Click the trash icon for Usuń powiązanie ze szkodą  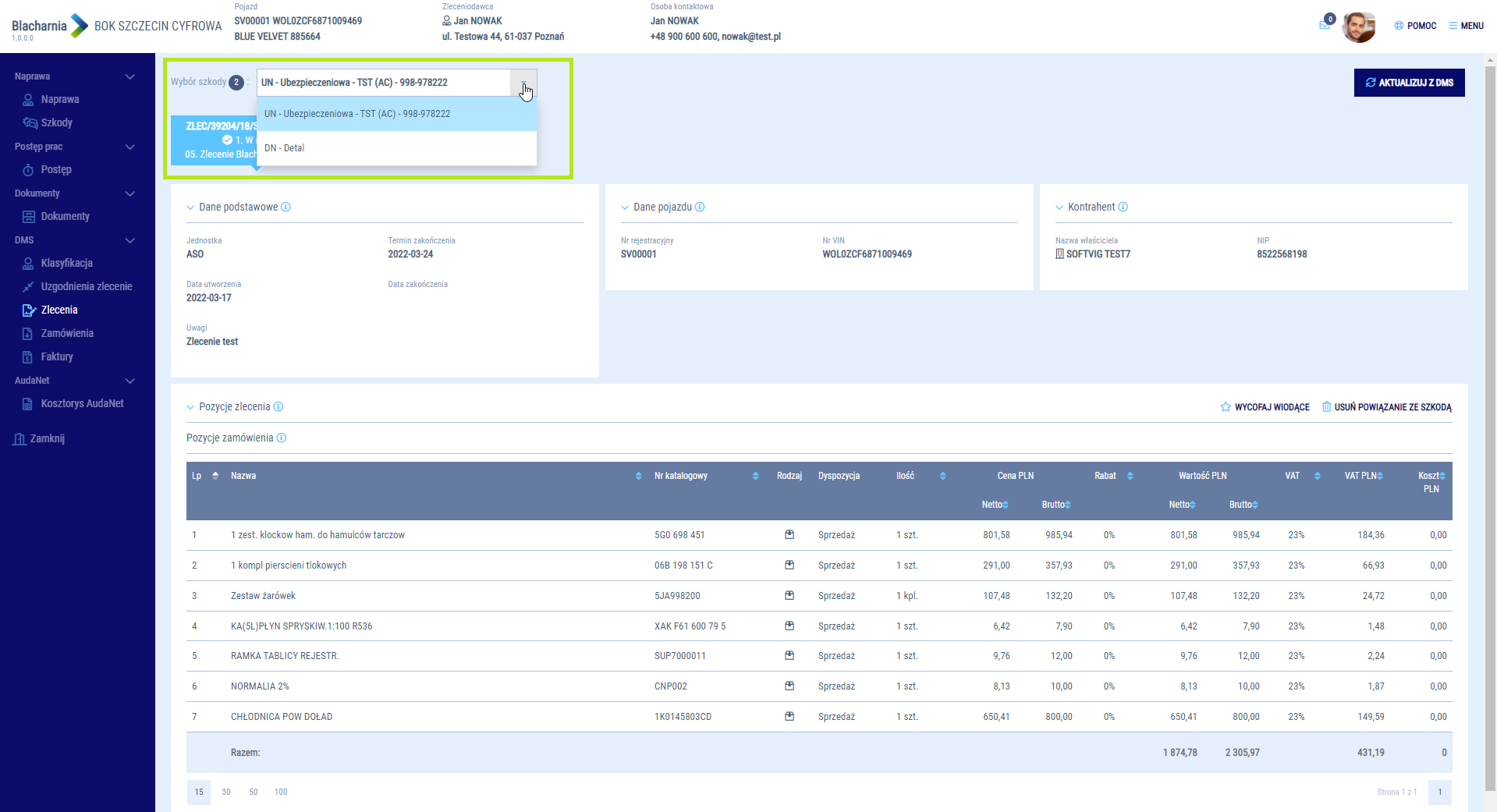coord(1326,407)
